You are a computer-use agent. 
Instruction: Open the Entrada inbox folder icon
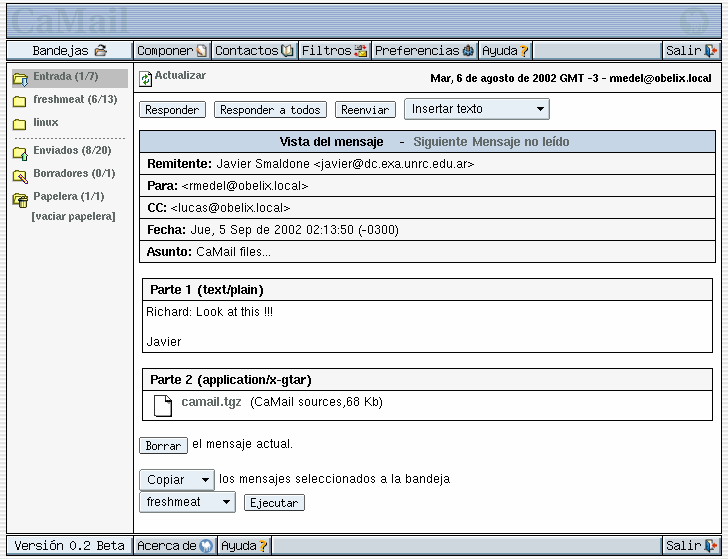(x=20, y=78)
